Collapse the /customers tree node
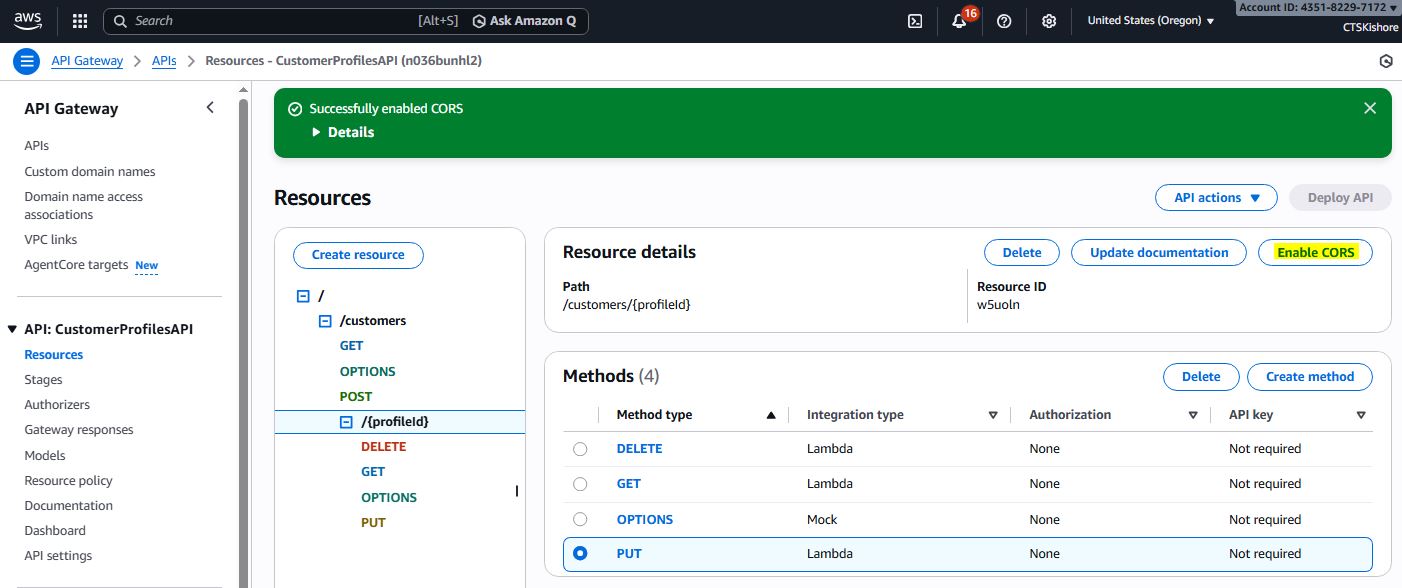 325,321
